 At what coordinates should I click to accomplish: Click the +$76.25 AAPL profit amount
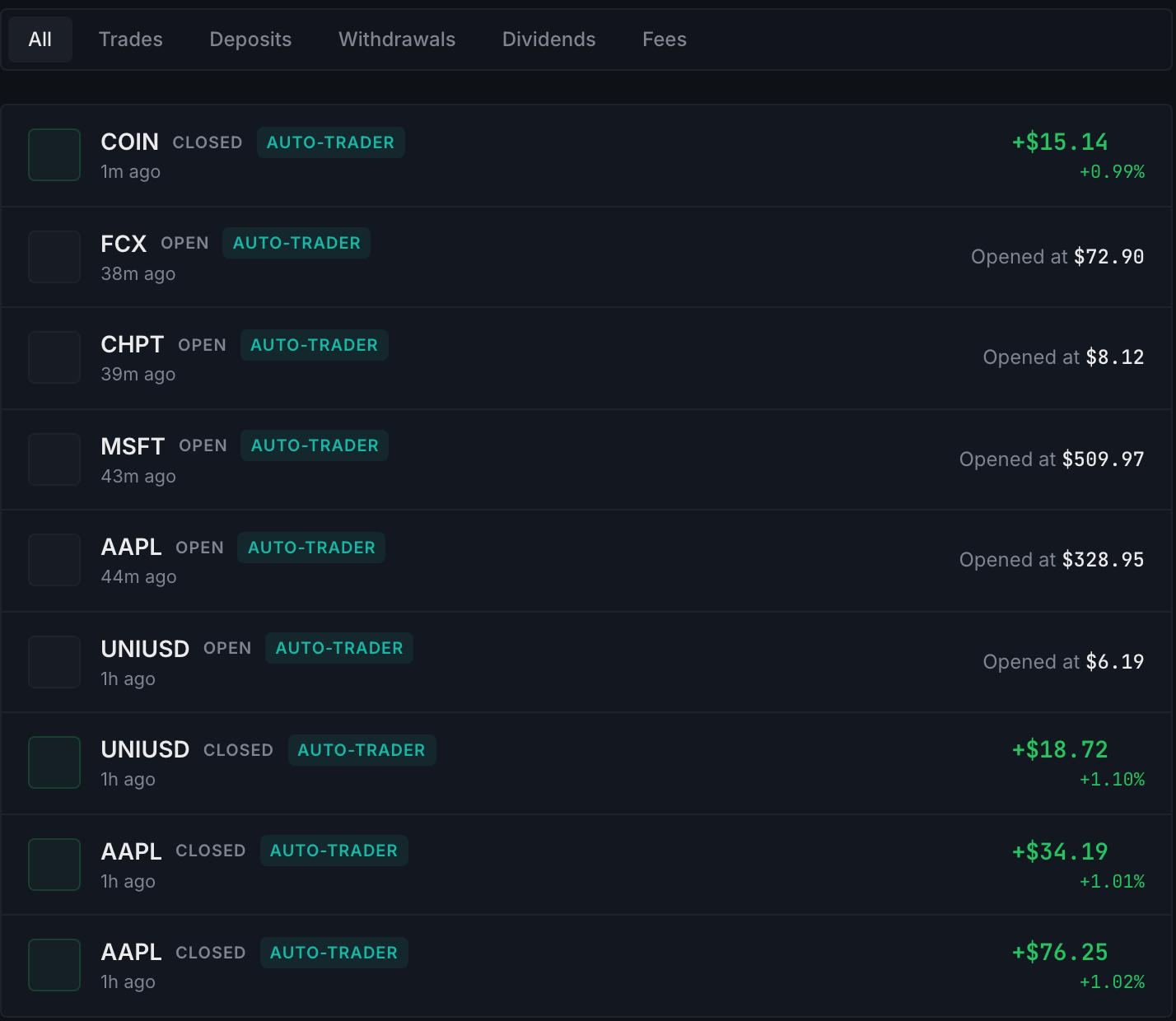1060,952
